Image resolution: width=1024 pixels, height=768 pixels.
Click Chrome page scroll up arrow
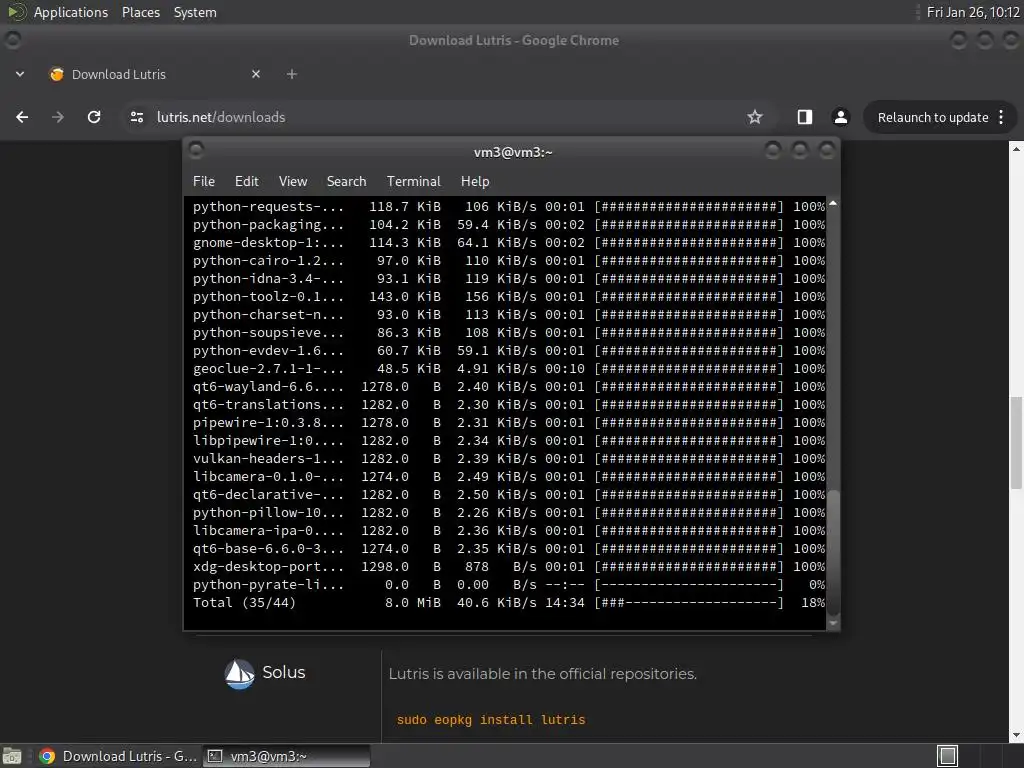tap(1016, 149)
